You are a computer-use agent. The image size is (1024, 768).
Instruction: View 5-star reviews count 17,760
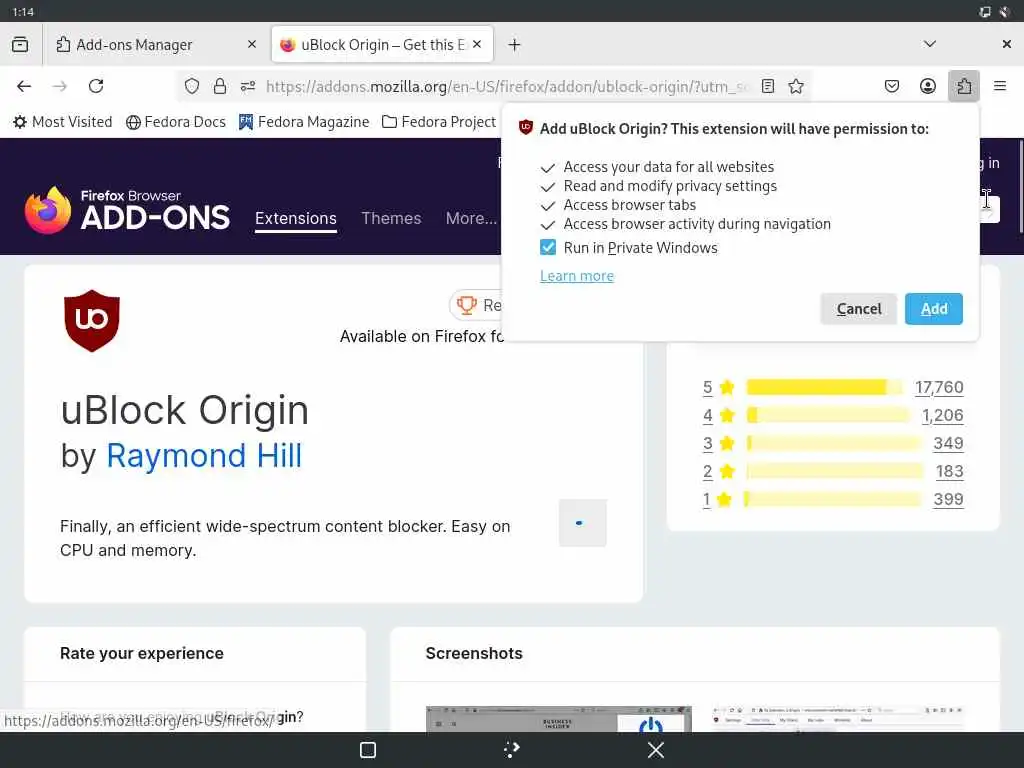pos(939,387)
